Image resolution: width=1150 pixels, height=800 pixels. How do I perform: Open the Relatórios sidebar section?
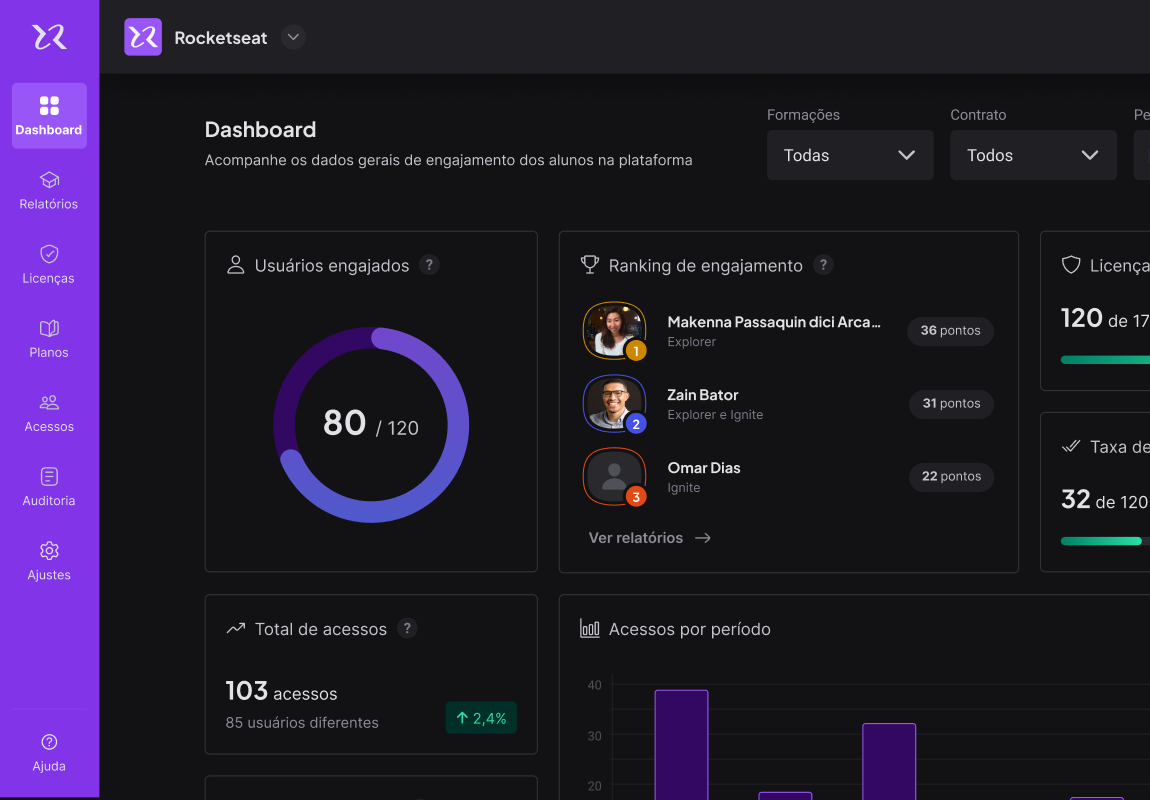(x=49, y=190)
